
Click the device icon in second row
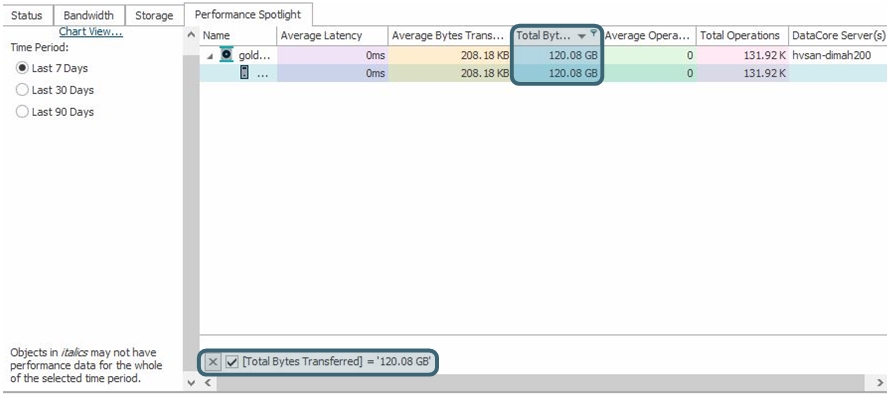pos(244,73)
